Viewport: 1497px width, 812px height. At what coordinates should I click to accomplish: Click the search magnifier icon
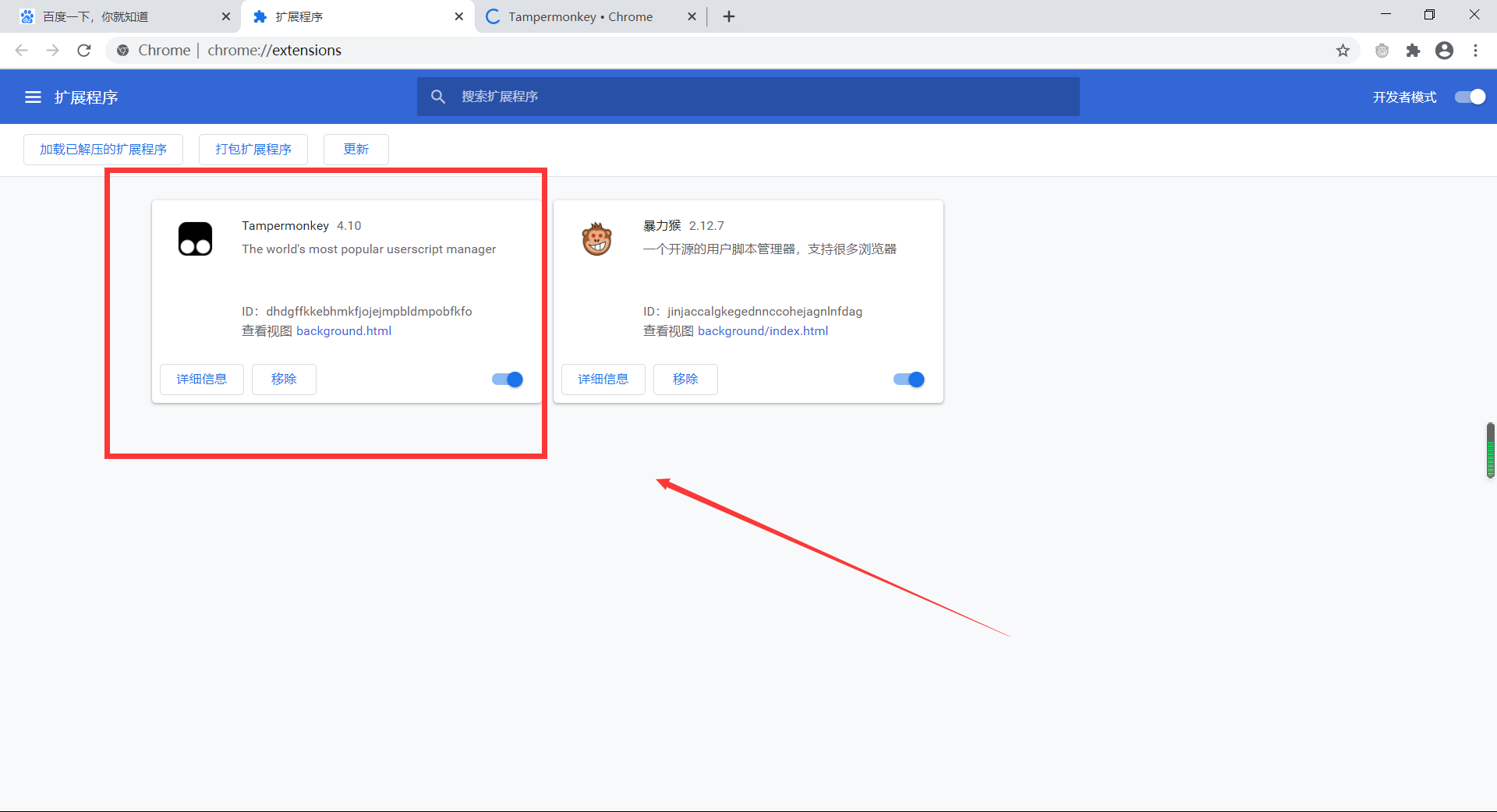[x=438, y=97]
